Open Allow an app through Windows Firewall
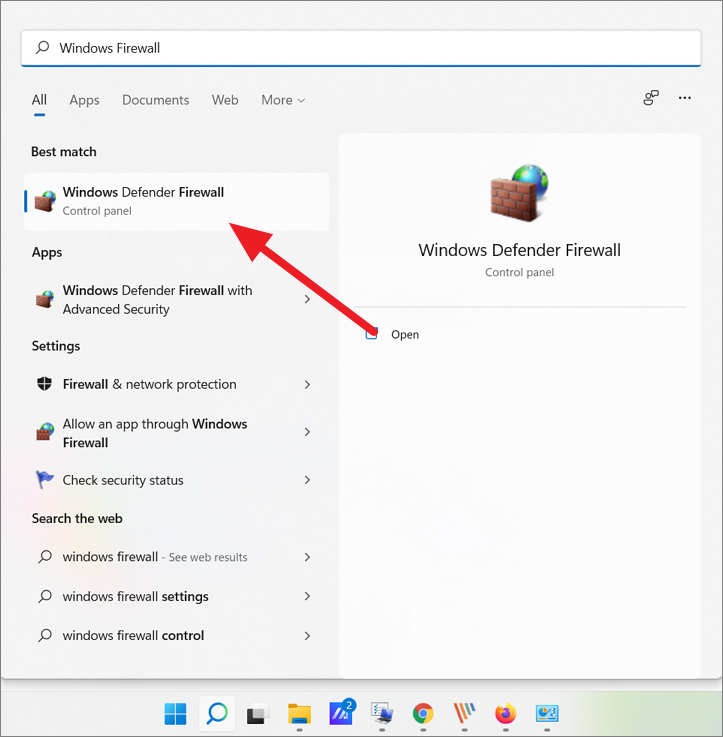This screenshot has height=737, width=723. point(177,433)
